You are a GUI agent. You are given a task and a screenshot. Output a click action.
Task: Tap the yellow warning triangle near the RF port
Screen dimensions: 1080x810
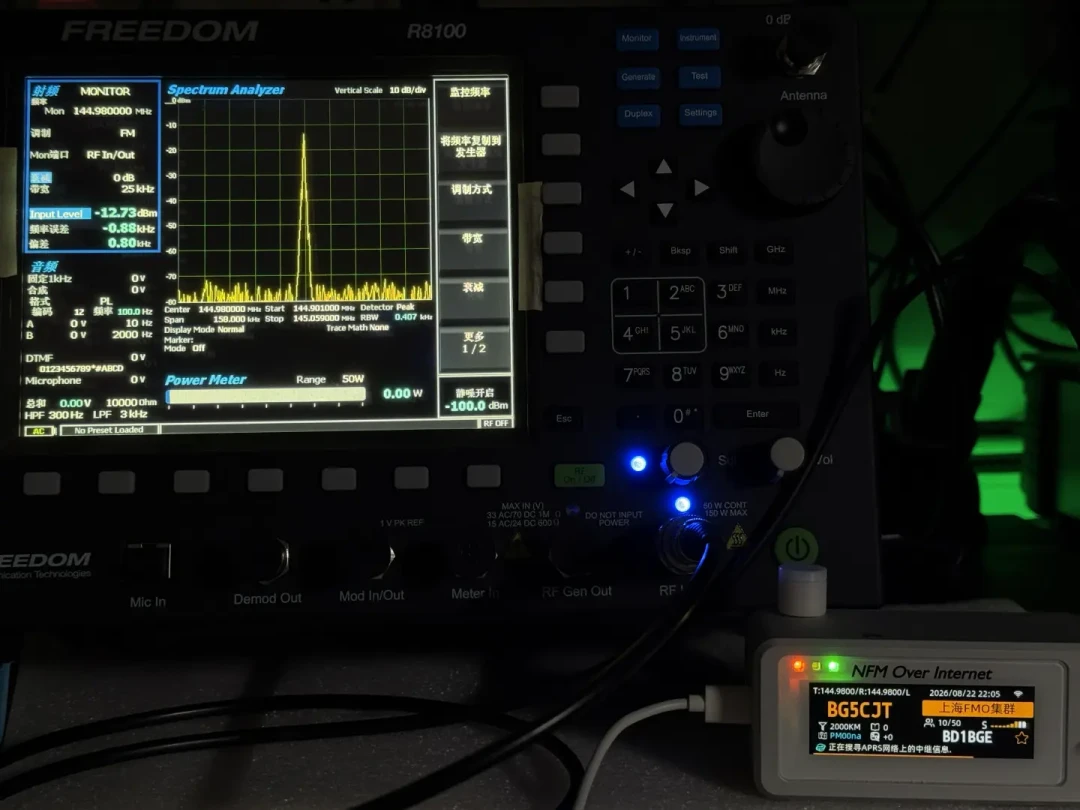737,537
